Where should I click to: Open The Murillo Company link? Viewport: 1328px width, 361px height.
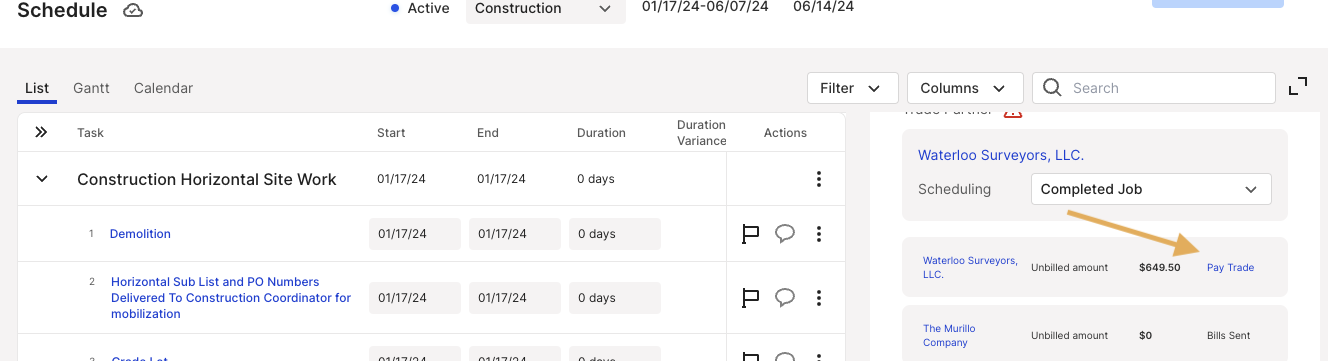click(x=949, y=335)
